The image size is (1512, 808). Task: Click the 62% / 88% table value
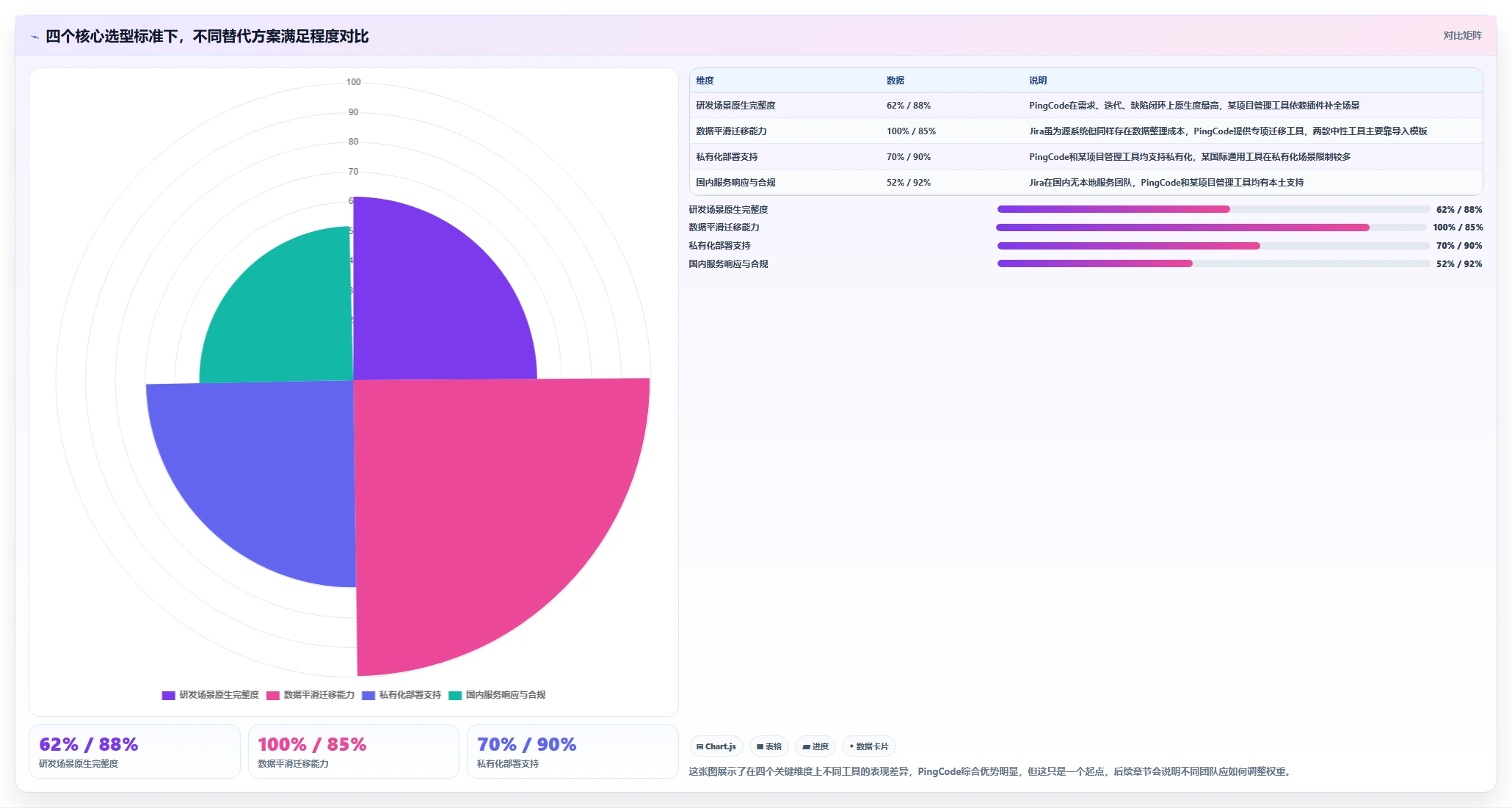[909, 106]
